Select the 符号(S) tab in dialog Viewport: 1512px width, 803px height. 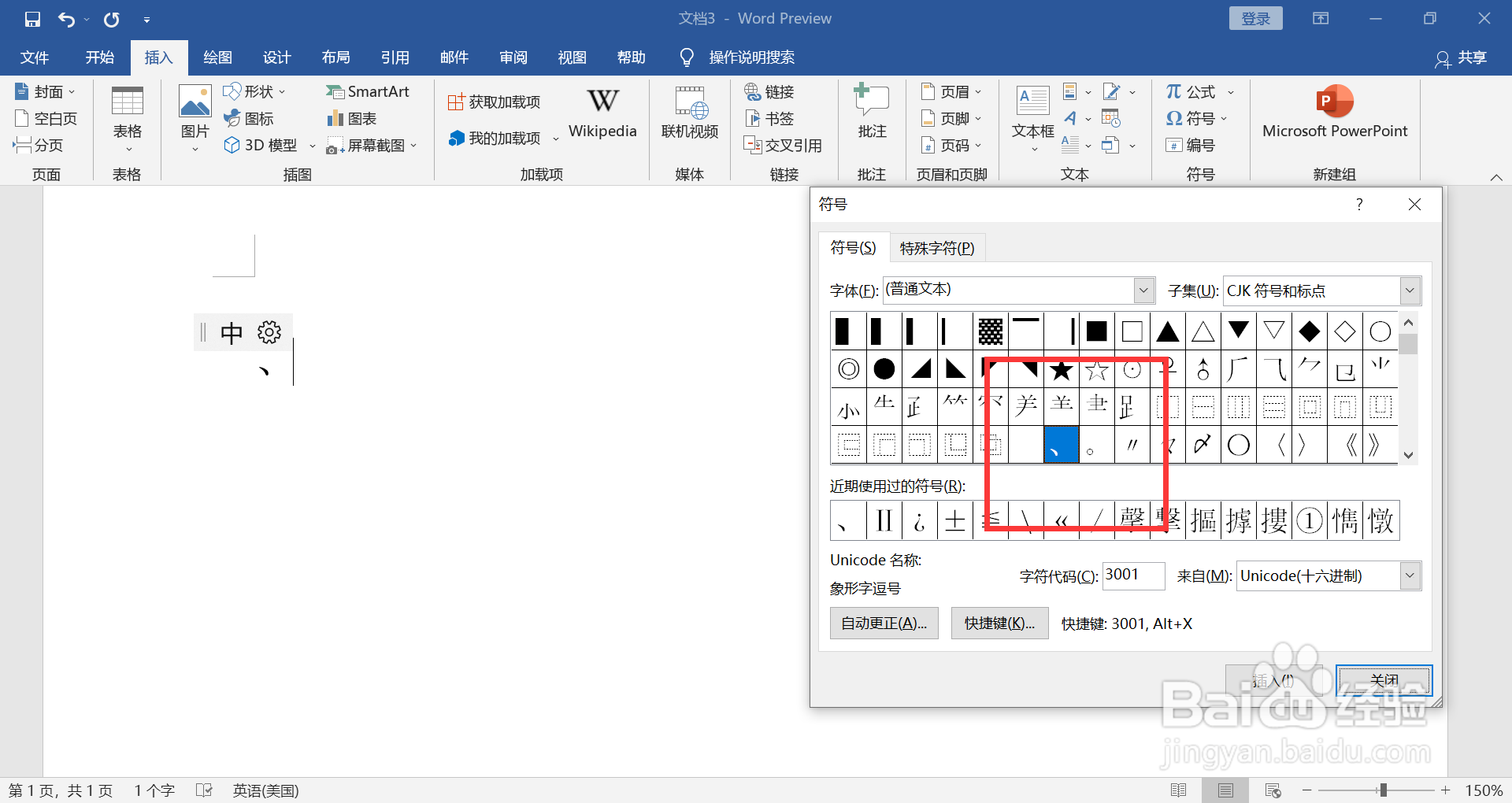[x=854, y=248]
